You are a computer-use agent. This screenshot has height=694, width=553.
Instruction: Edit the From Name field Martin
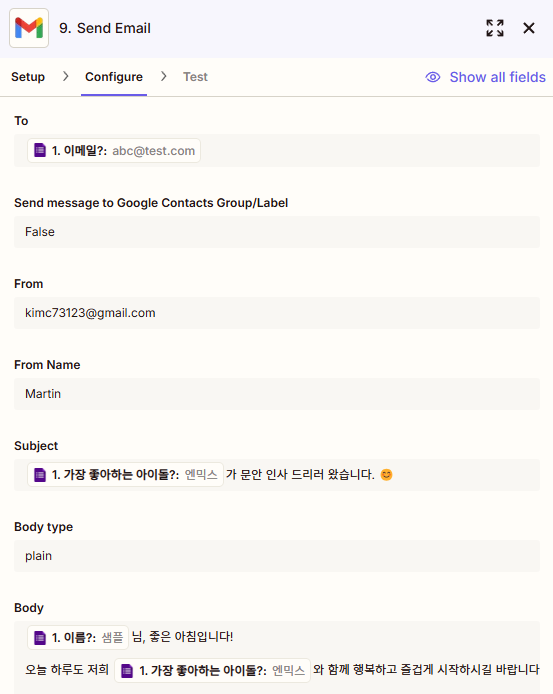point(277,394)
